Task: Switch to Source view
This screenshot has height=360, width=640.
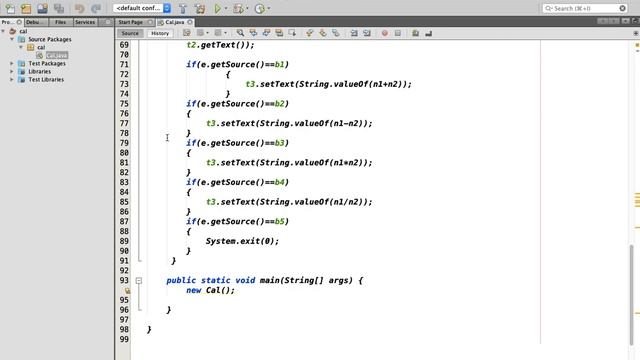Action: click(x=130, y=33)
